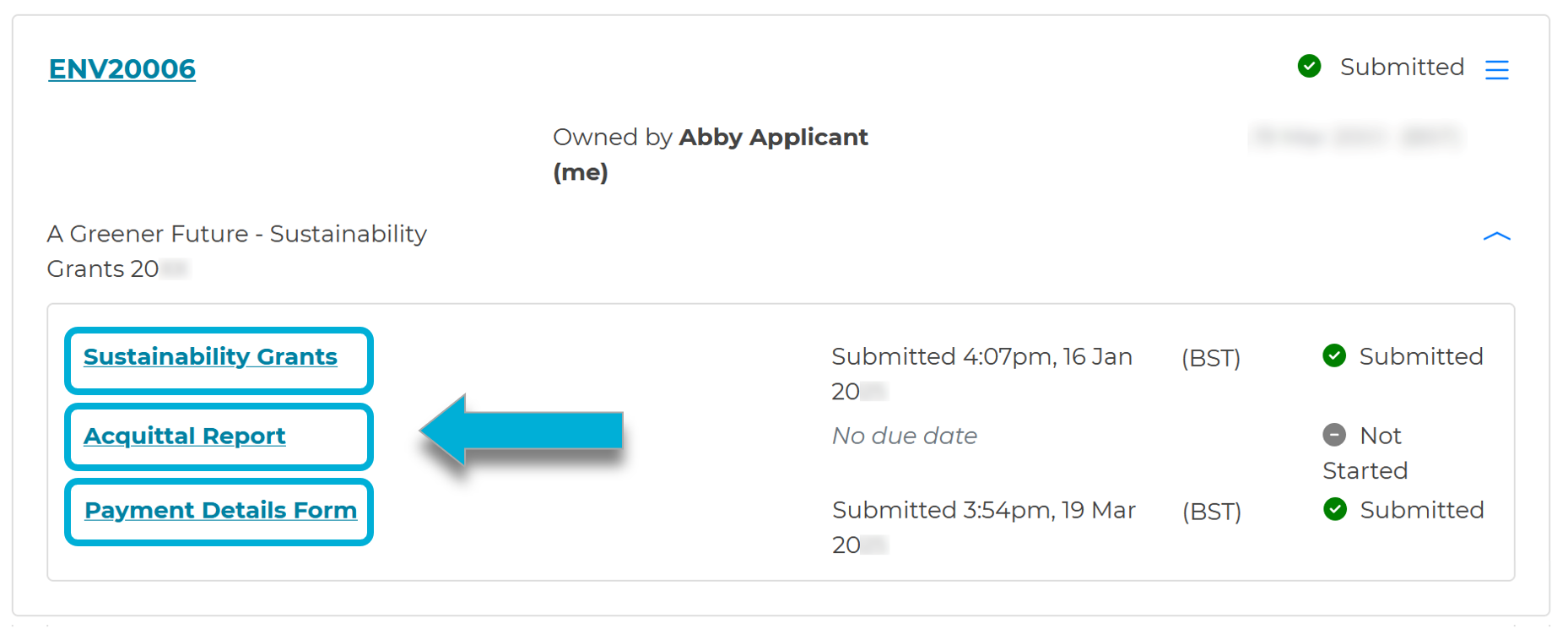Image resolution: width=1568 pixels, height=629 pixels.
Task: Open the ENV20006 application link
Action: tap(122, 68)
